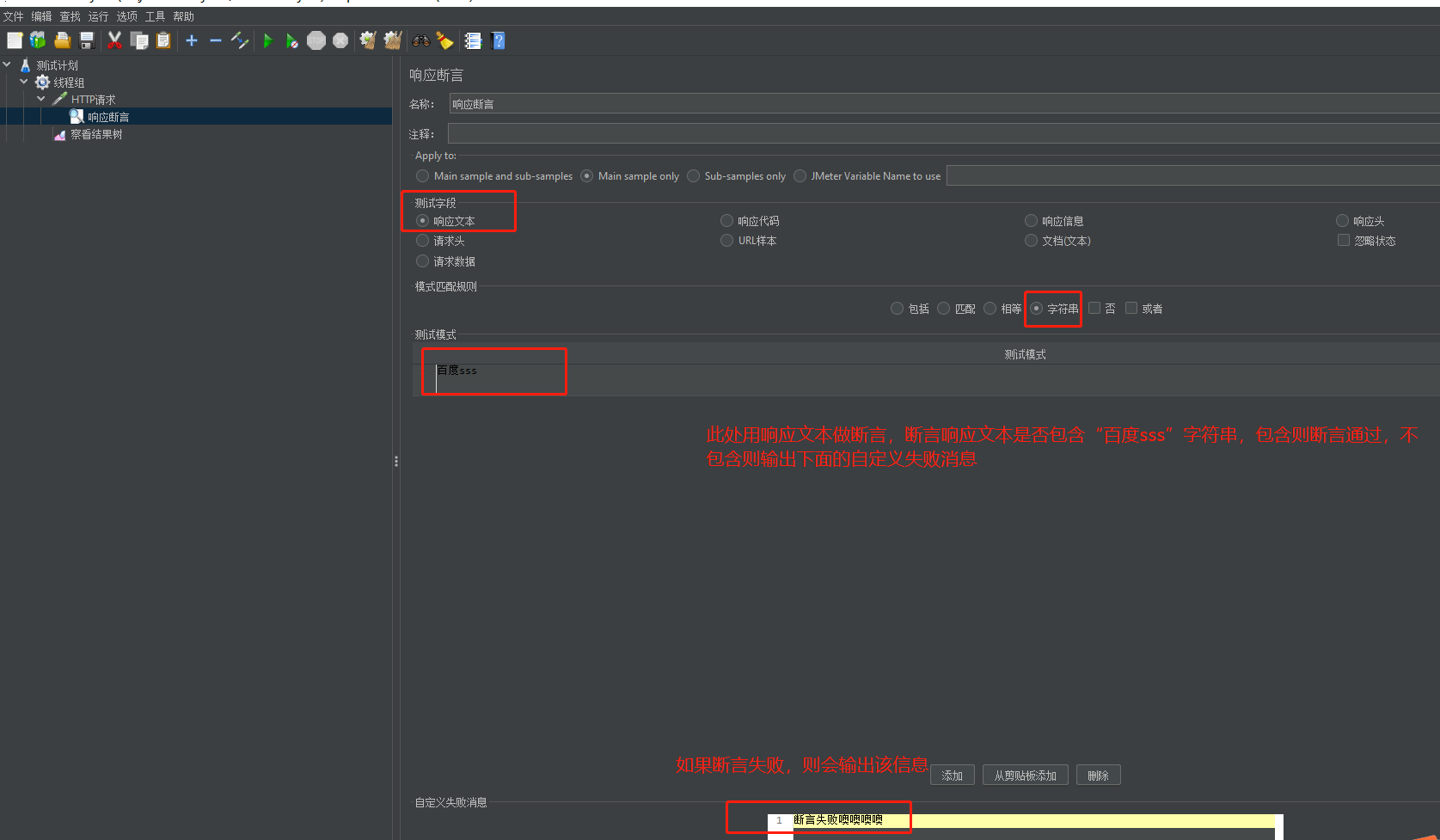Image resolution: width=1440 pixels, height=840 pixels.
Task: Open Help with the question-mark icon
Action: [498, 40]
